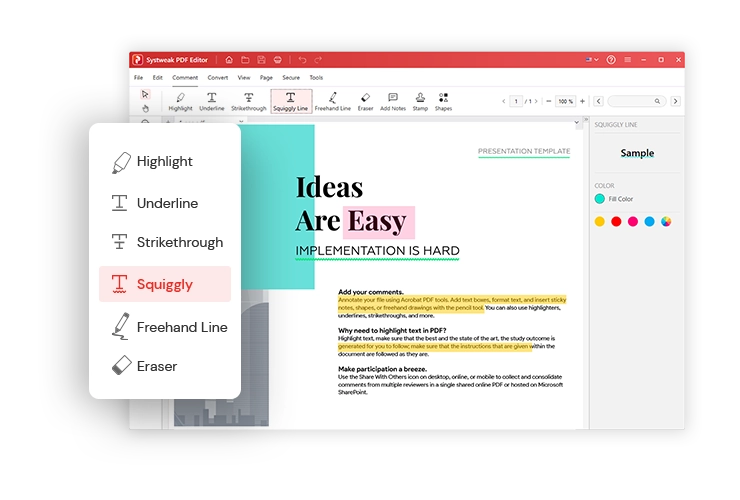
Task: Open the hamburger menu in title bar
Action: [627, 59]
